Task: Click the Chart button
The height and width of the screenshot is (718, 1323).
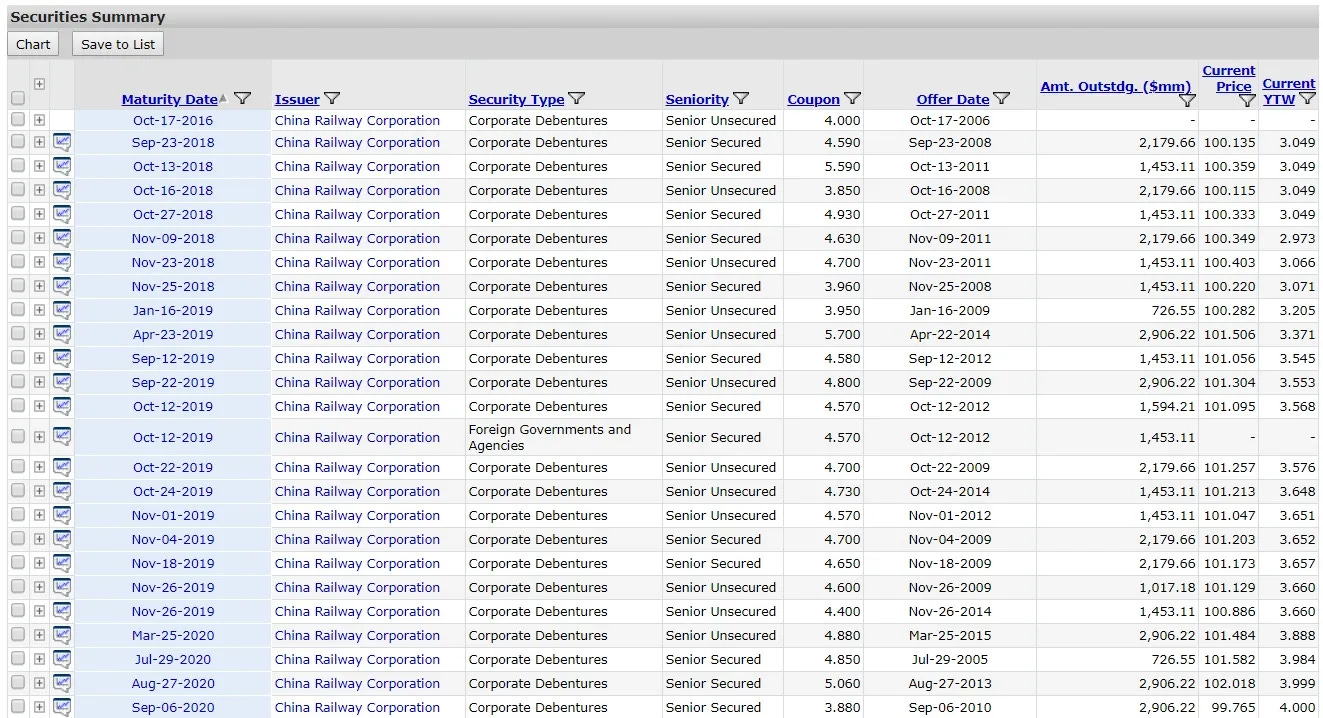Action: click(x=33, y=44)
